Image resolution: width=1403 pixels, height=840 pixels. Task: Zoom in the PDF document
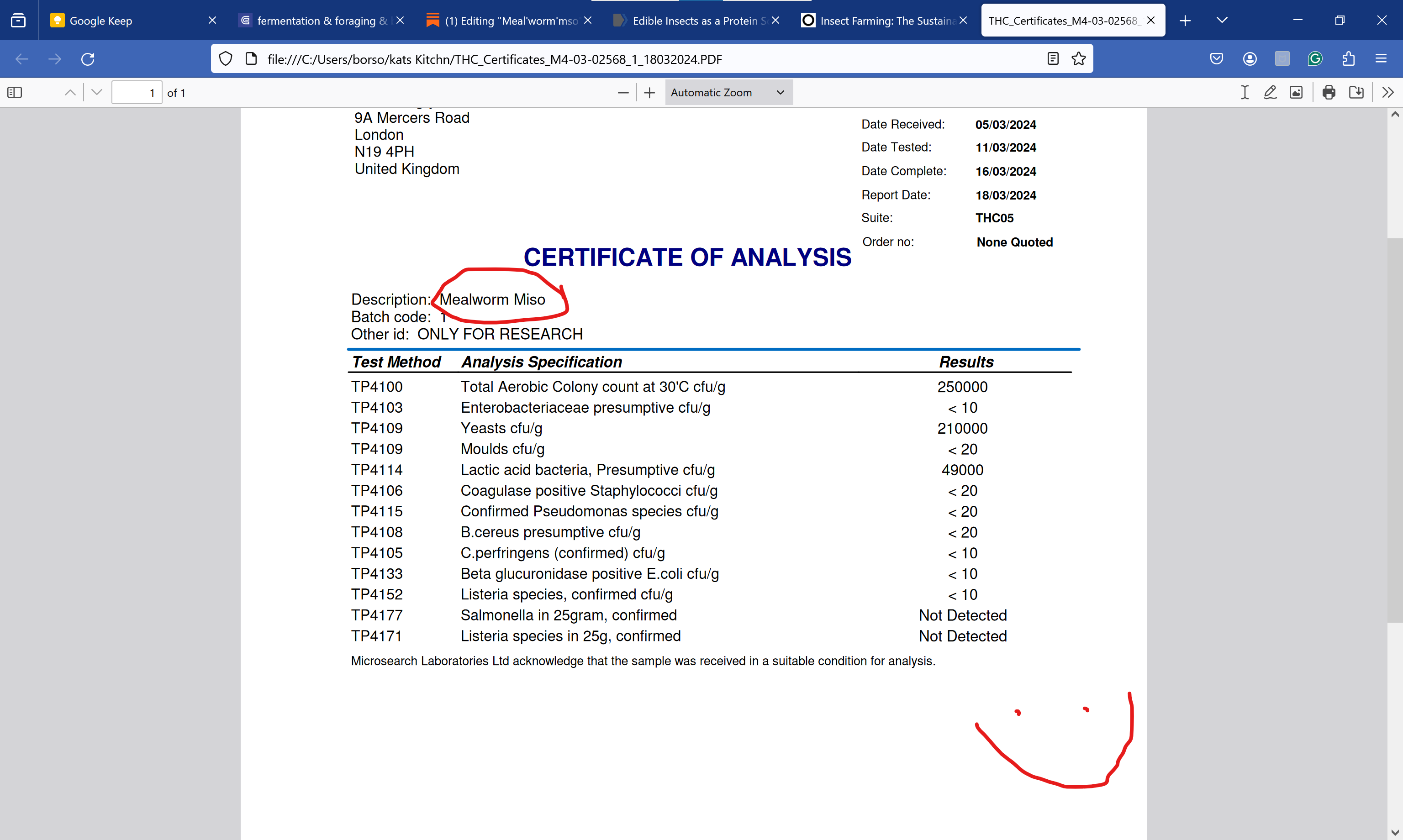click(649, 92)
